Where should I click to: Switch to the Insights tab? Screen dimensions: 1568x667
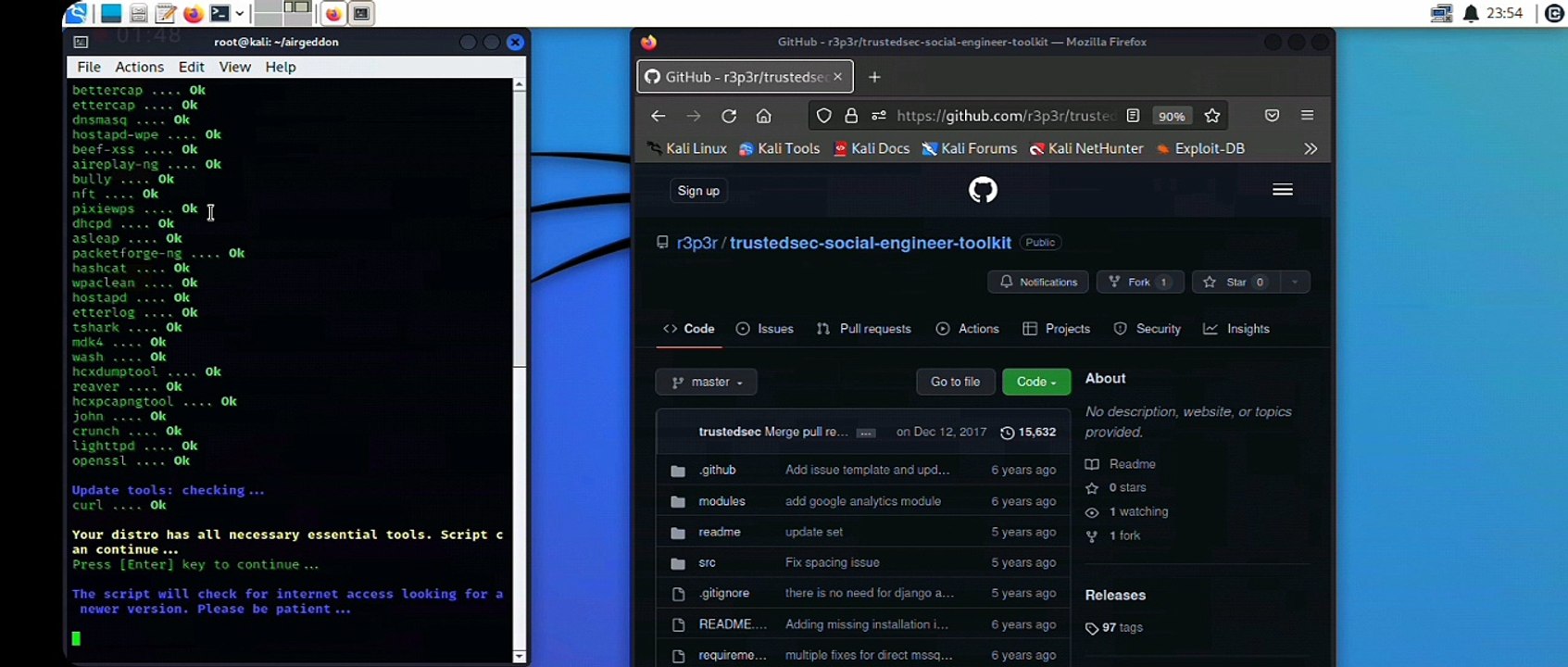1236,329
